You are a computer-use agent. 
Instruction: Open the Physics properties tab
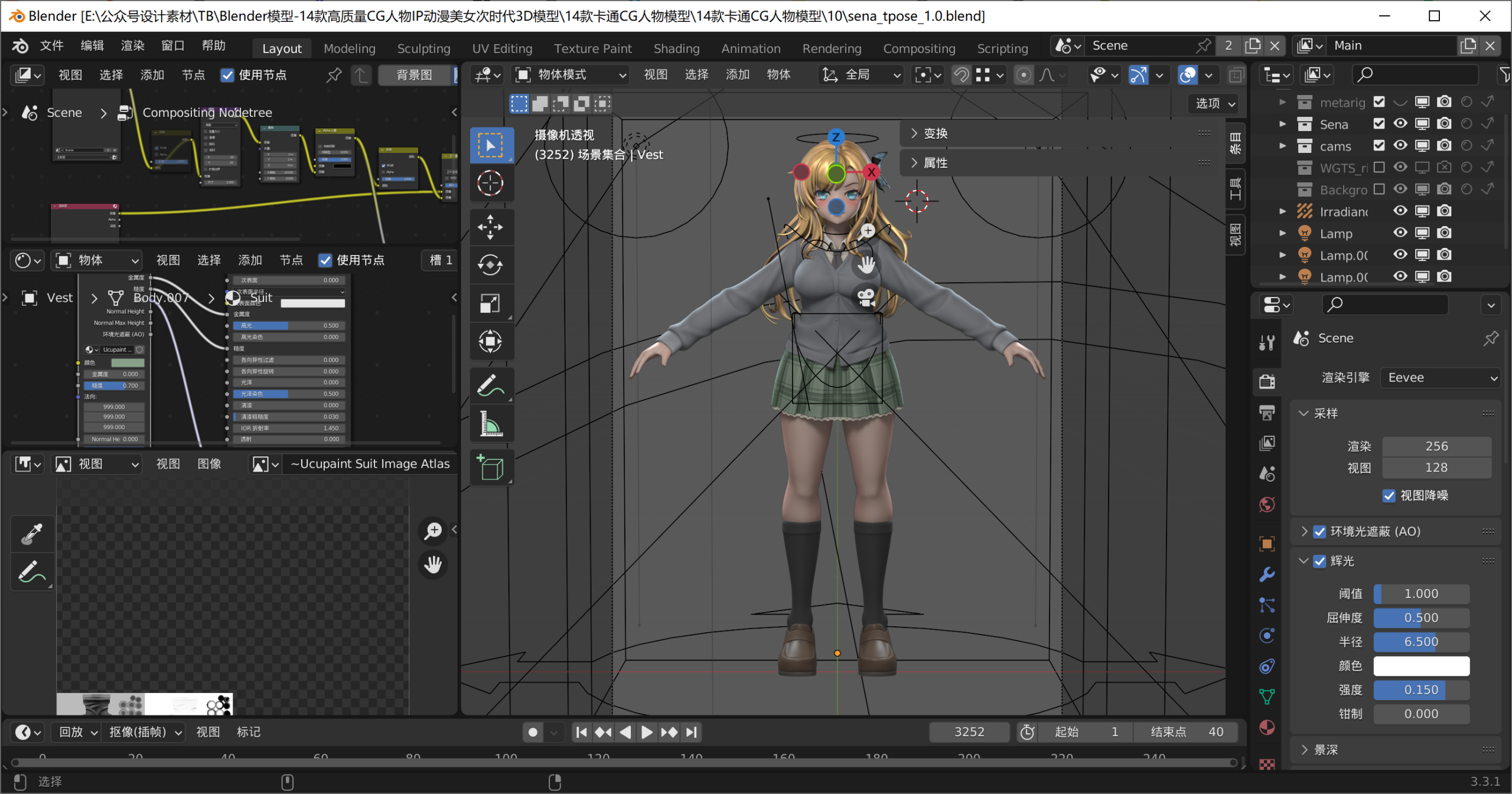[x=1267, y=636]
